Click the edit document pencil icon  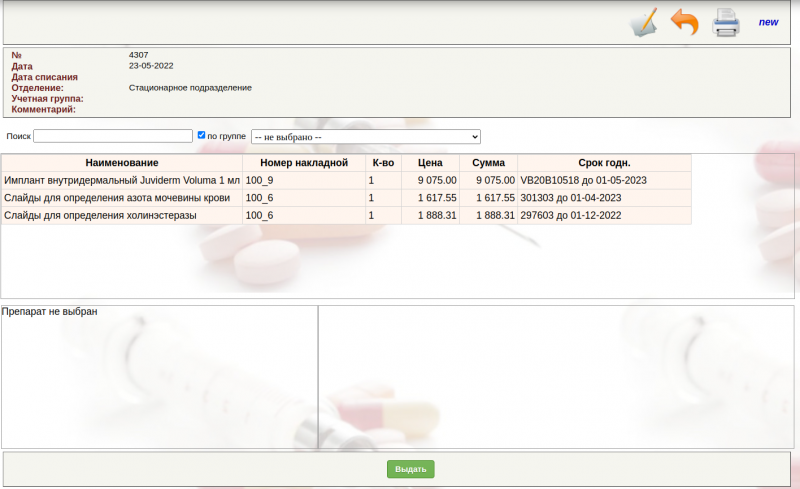point(645,22)
